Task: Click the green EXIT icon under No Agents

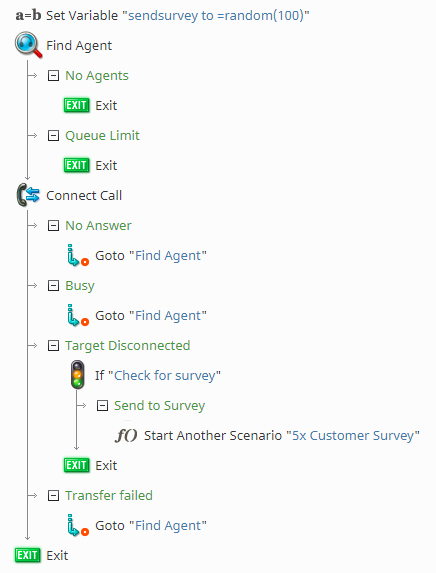Action: (x=76, y=105)
